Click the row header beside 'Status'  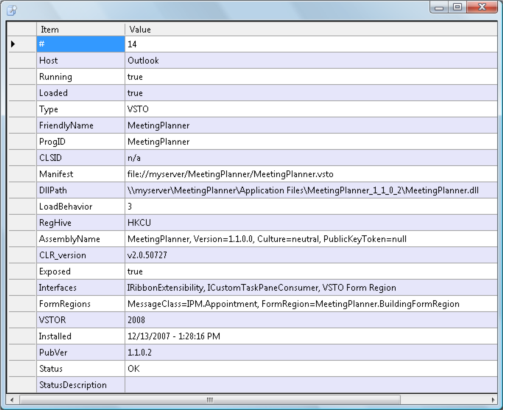coord(22,369)
